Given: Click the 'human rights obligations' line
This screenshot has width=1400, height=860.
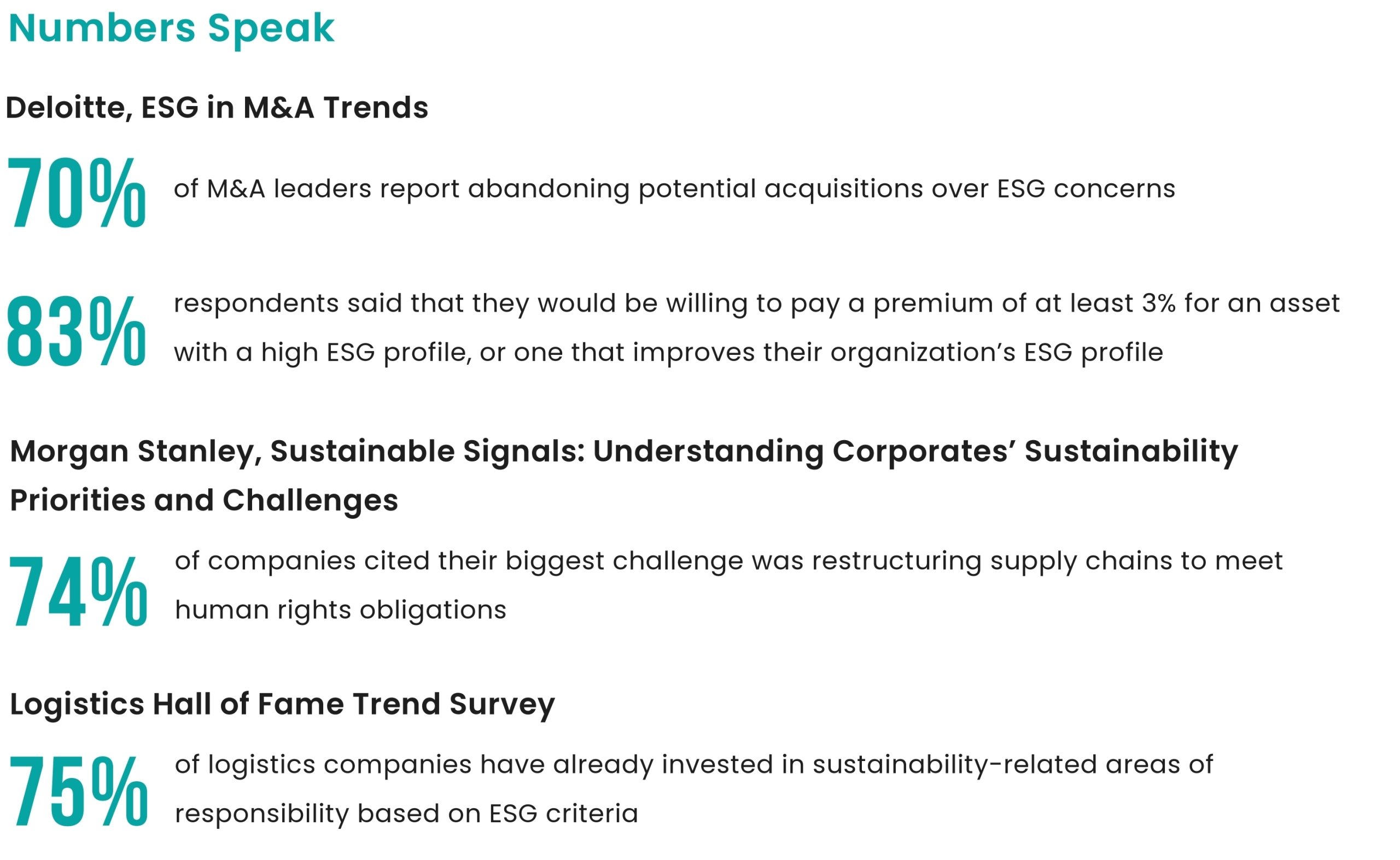Looking at the screenshot, I should point(340,610).
